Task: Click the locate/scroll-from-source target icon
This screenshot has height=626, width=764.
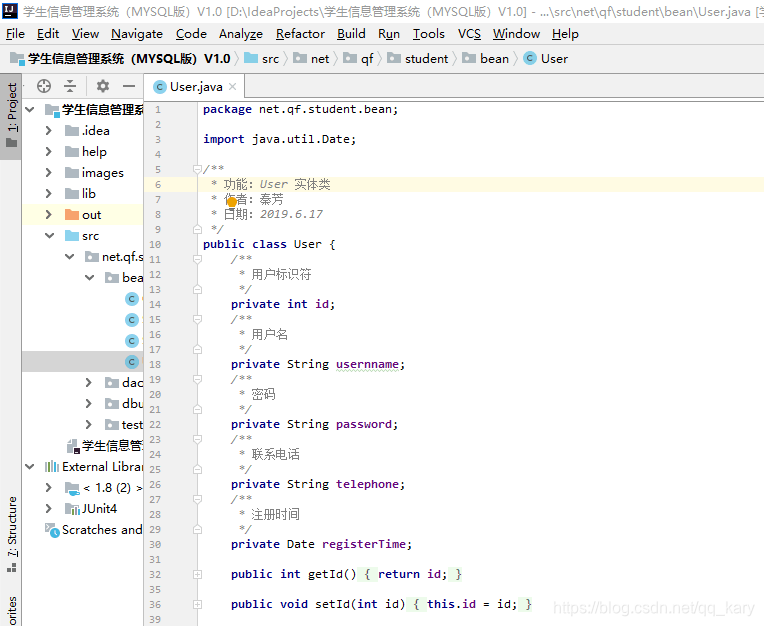Action: tap(44, 86)
